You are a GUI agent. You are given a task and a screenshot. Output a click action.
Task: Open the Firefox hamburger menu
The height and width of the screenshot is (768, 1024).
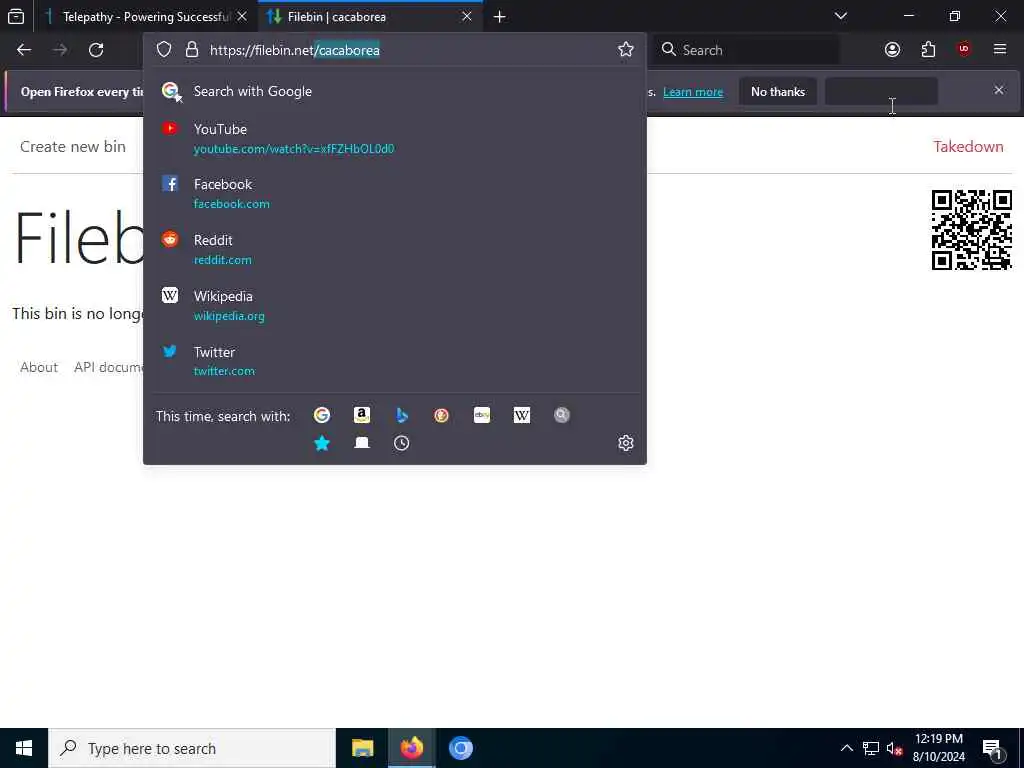tap(1000, 50)
